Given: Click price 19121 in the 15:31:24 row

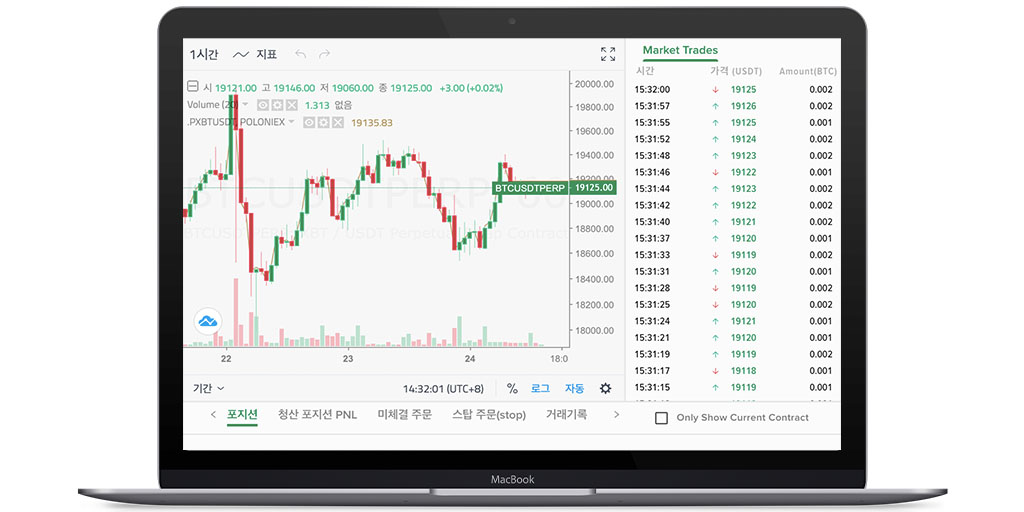Looking at the screenshot, I should click(743, 321).
